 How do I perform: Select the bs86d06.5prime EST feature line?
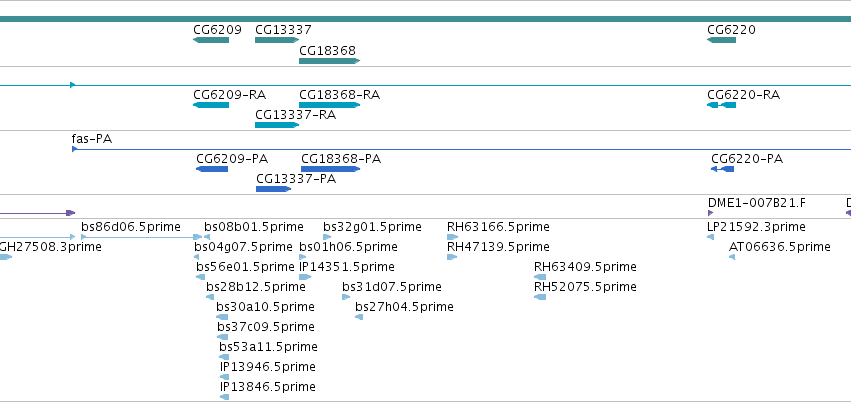(x=142, y=237)
